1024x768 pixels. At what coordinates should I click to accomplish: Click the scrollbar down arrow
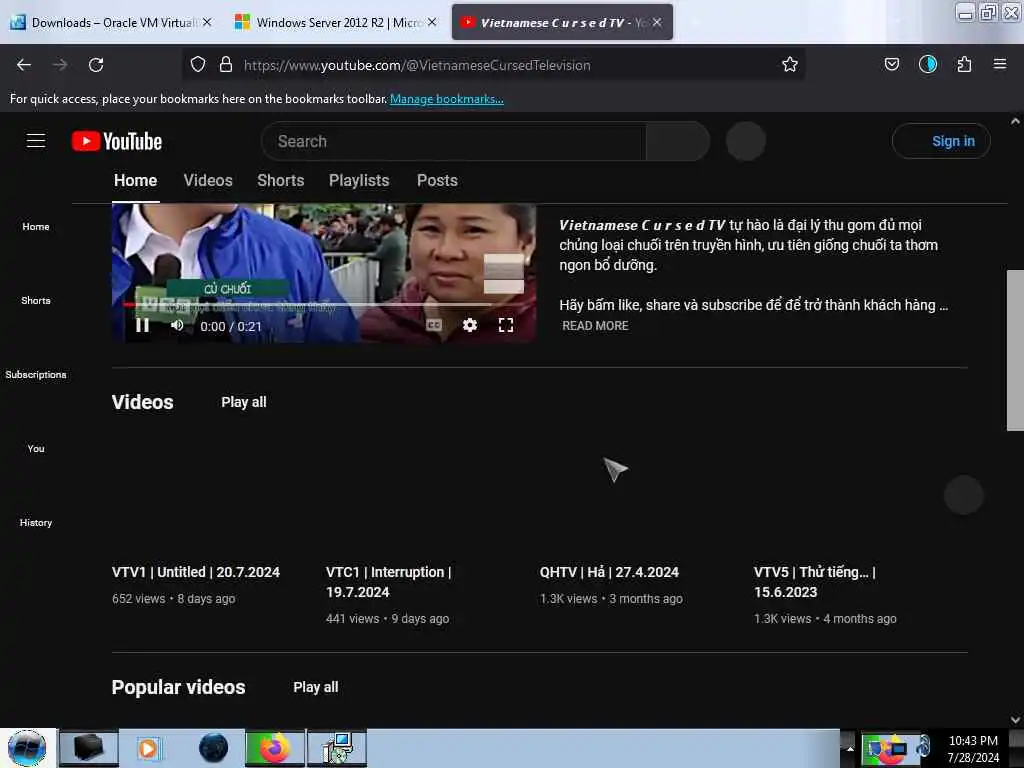point(1015,720)
